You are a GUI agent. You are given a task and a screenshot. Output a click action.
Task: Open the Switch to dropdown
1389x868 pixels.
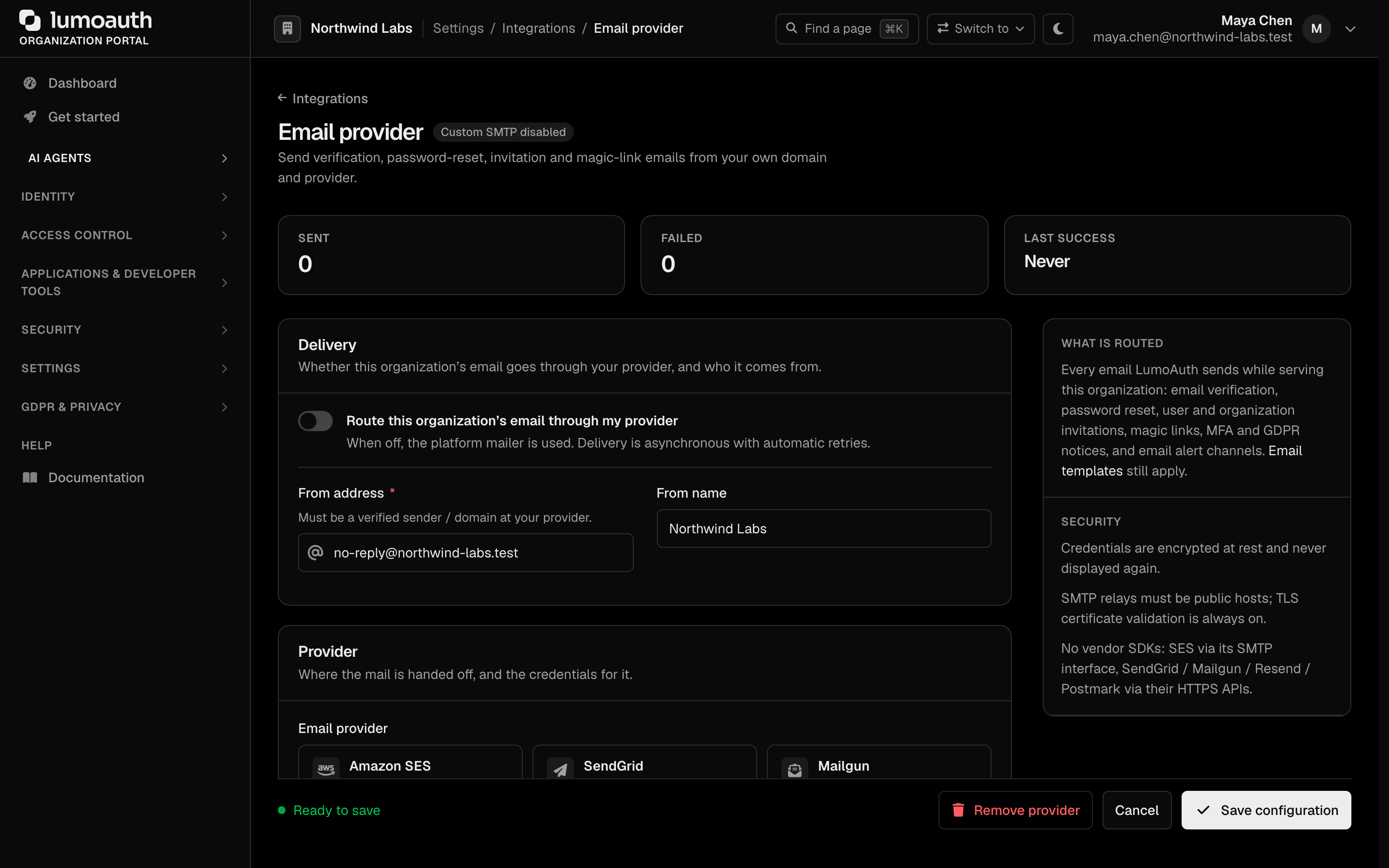coord(980,28)
